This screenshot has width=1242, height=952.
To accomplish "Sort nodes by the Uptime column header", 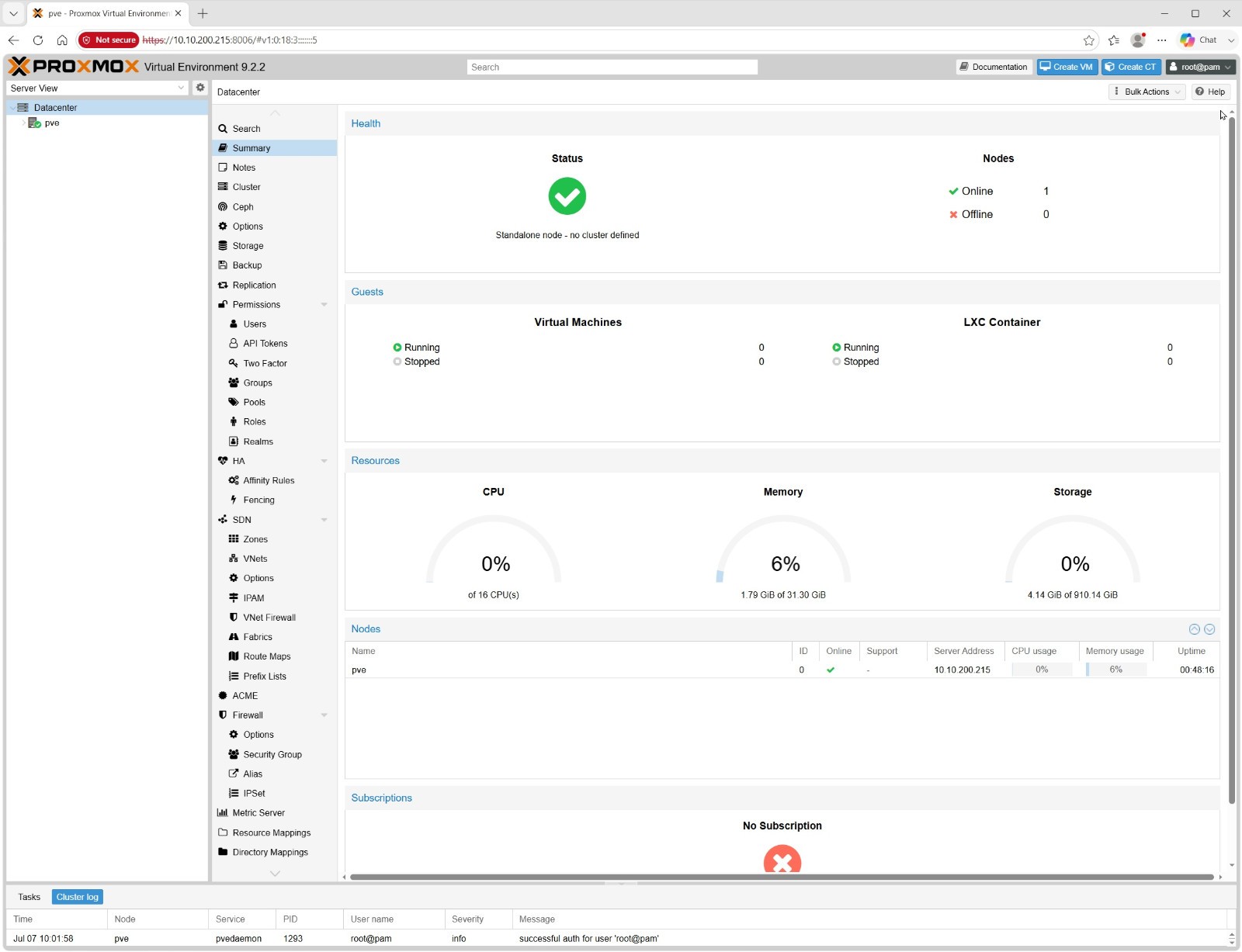I will tap(1186, 651).
